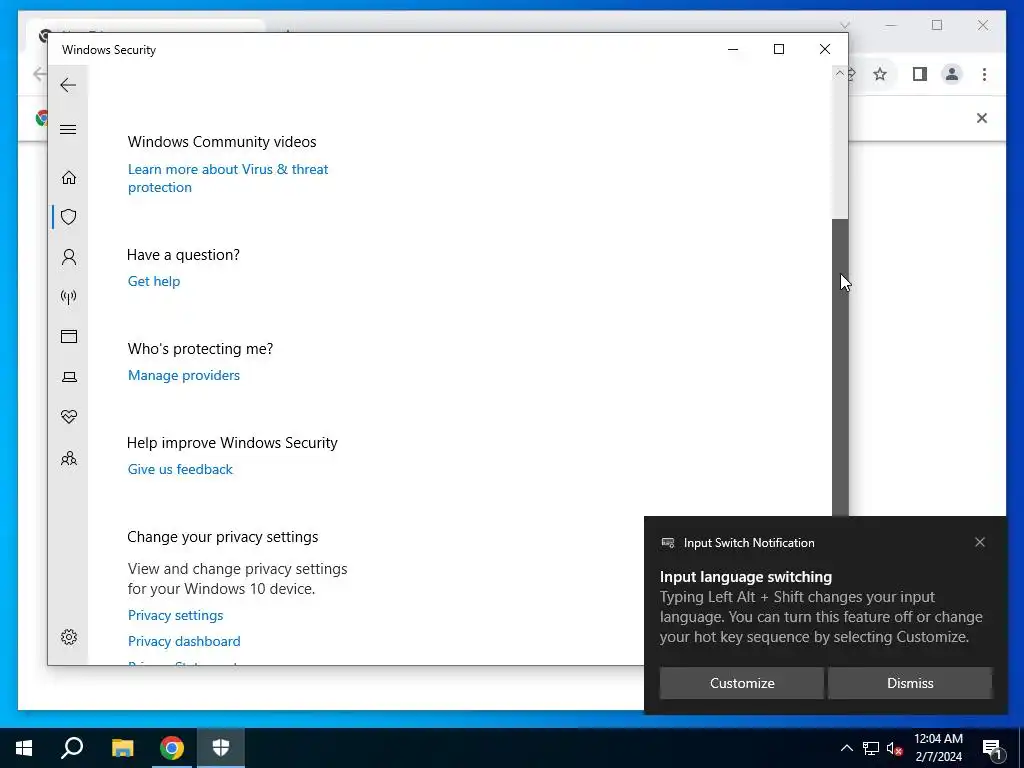The height and width of the screenshot is (768, 1024).
Task: Open Family options icon
Action: click(69, 458)
